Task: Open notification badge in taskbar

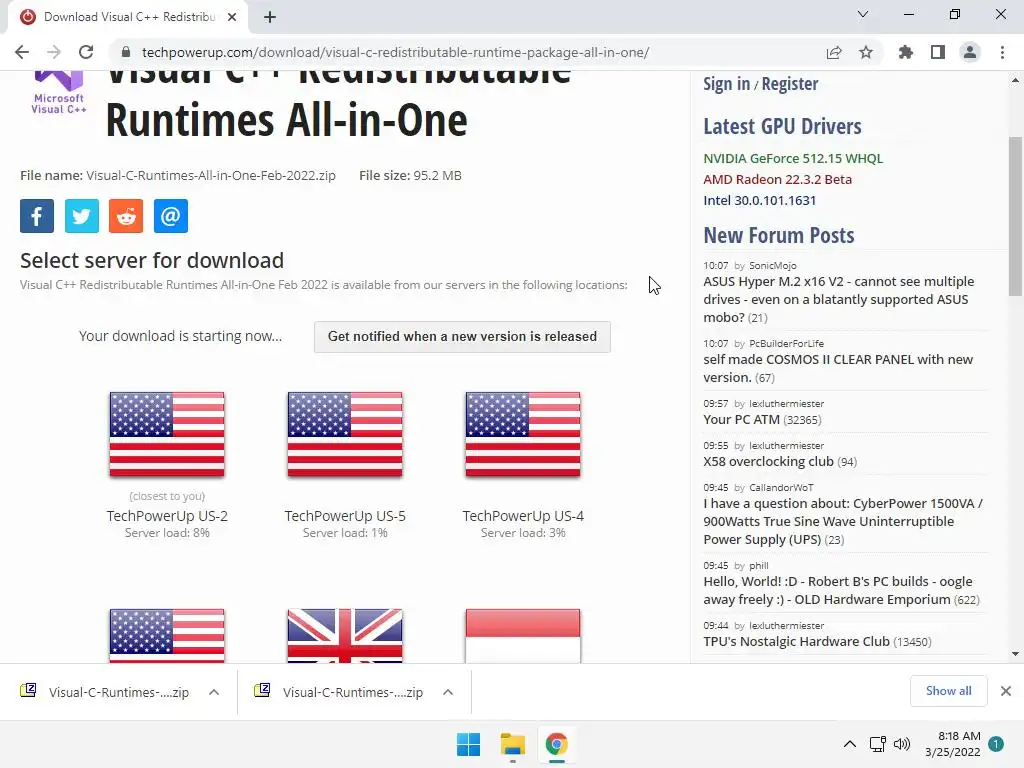Action: pyautogui.click(x=995, y=744)
